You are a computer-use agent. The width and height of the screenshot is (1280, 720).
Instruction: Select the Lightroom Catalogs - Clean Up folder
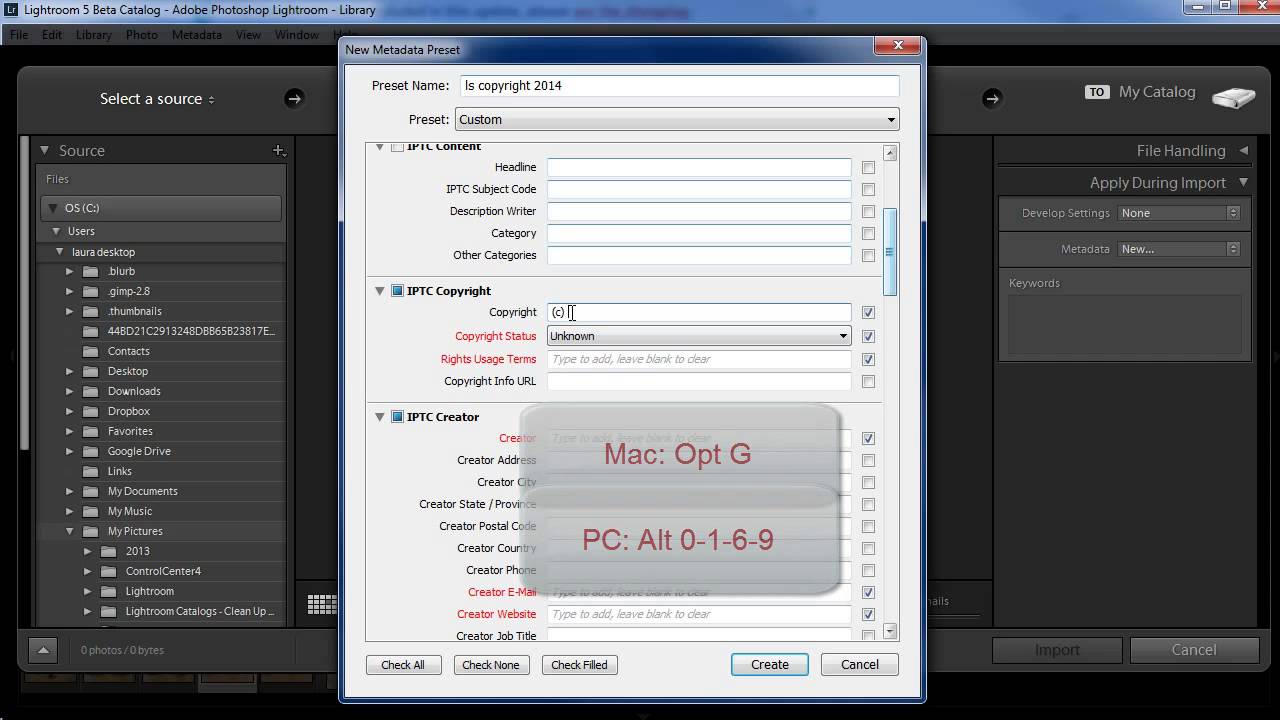click(200, 611)
